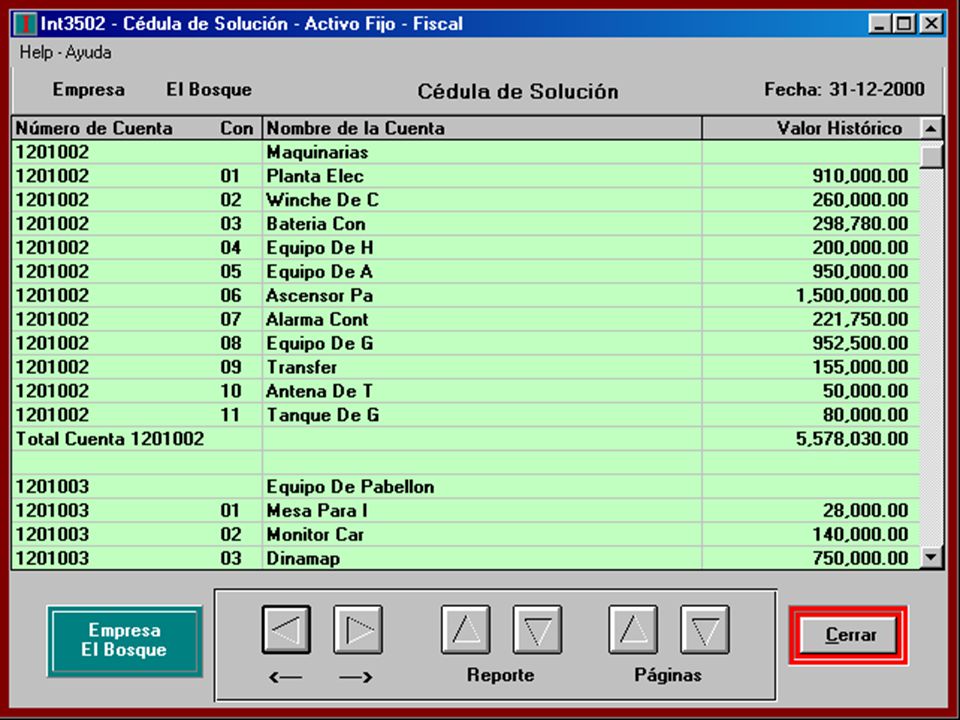Click the Con column header

point(236,128)
